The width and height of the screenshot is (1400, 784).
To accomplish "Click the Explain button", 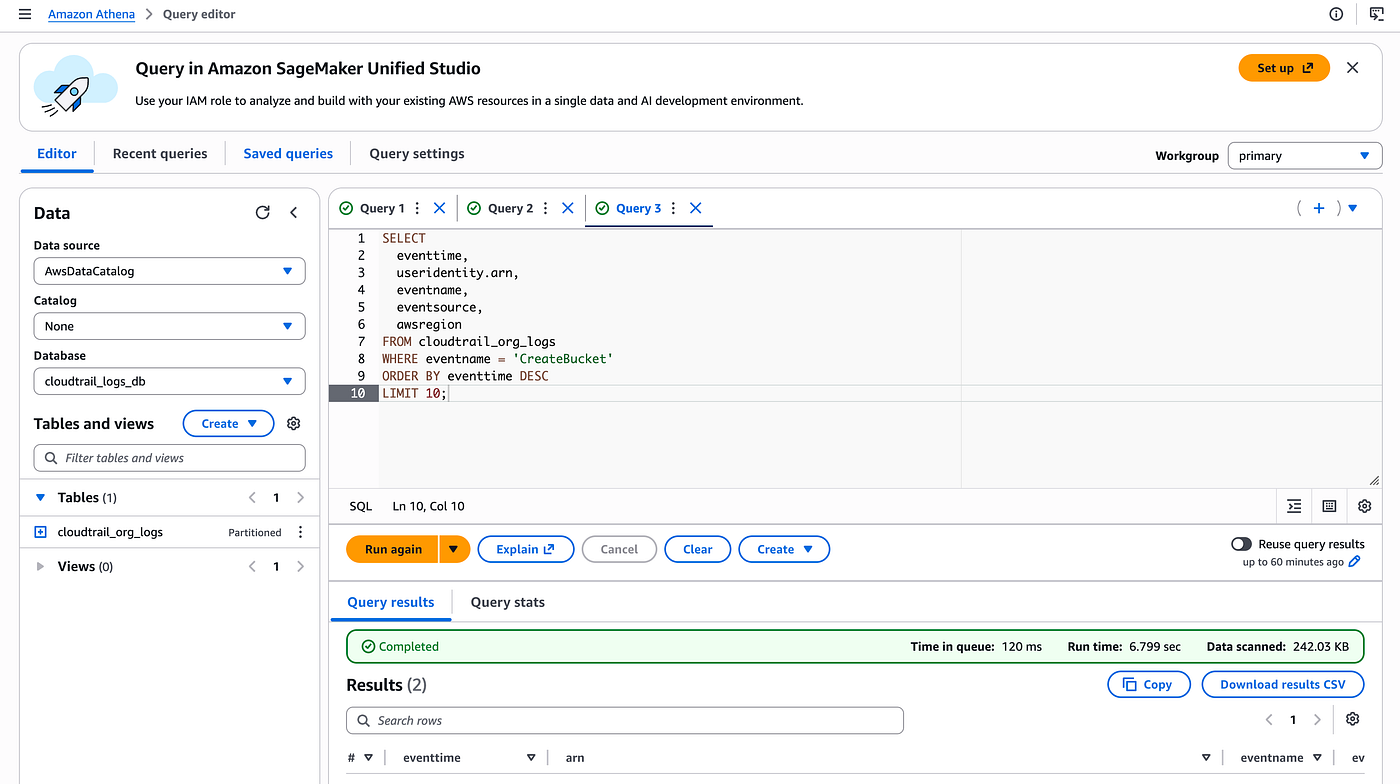I will pyautogui.click(x=526, y=549).
